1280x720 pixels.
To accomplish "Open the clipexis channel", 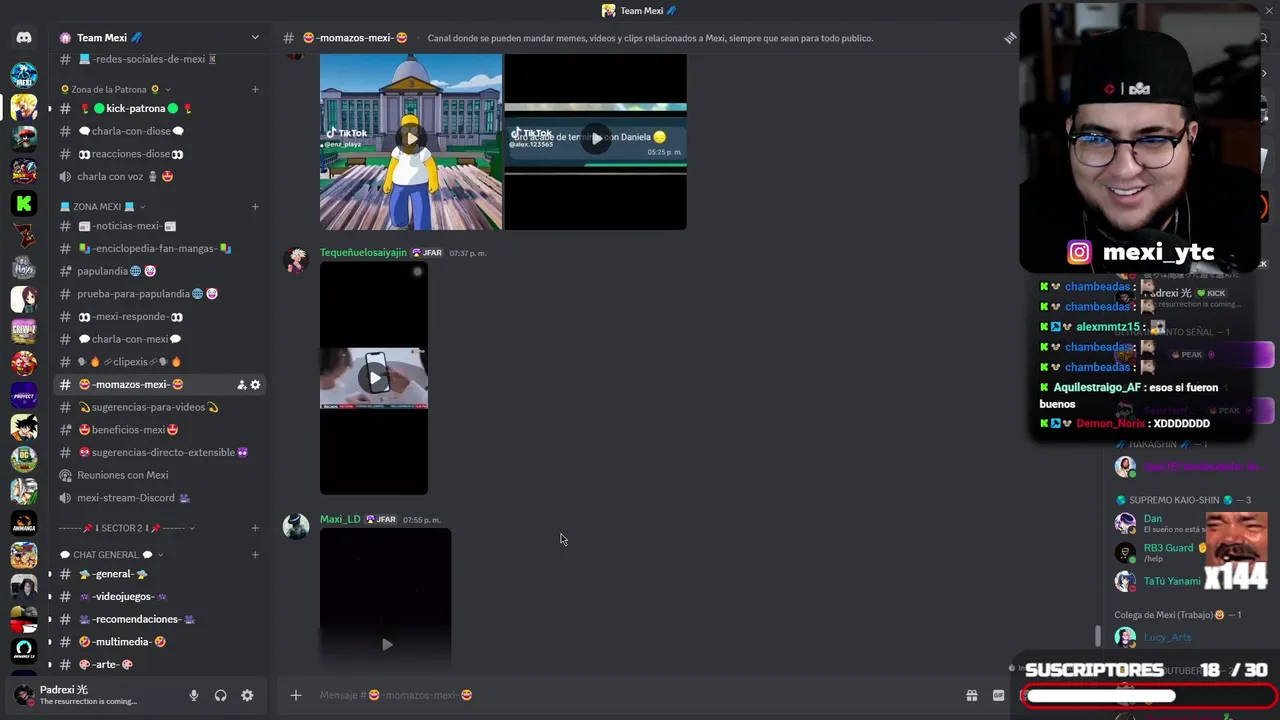I will (x=158, y=362).
